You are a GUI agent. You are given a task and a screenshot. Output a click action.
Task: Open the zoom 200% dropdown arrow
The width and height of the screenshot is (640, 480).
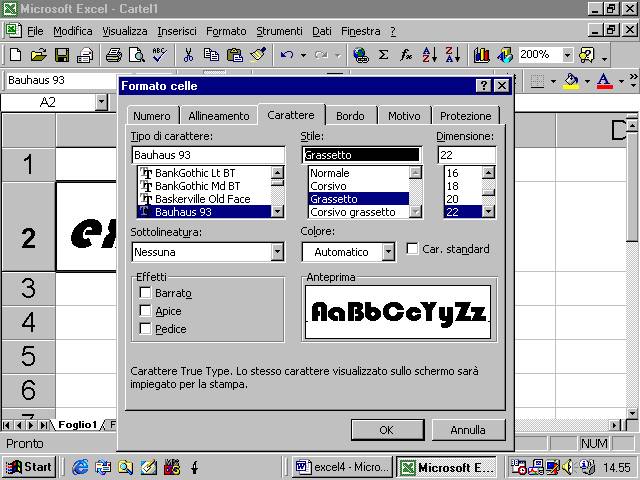(567, 55)
